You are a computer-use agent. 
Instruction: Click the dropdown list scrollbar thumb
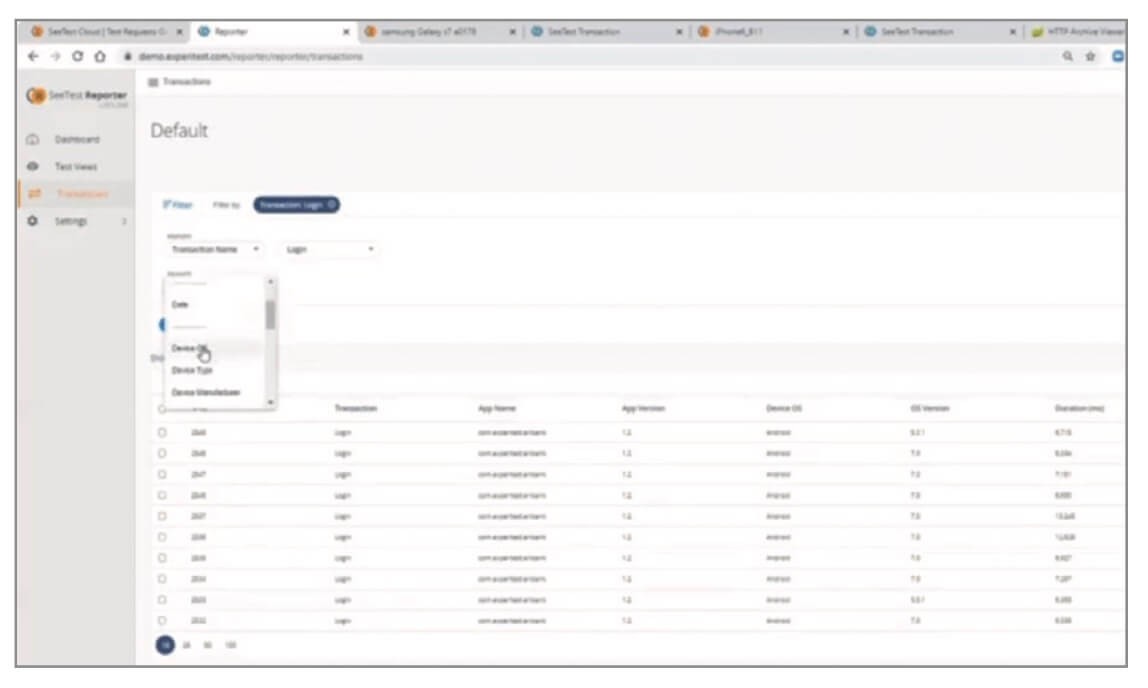pyautogui.click(x=270, y=315)
